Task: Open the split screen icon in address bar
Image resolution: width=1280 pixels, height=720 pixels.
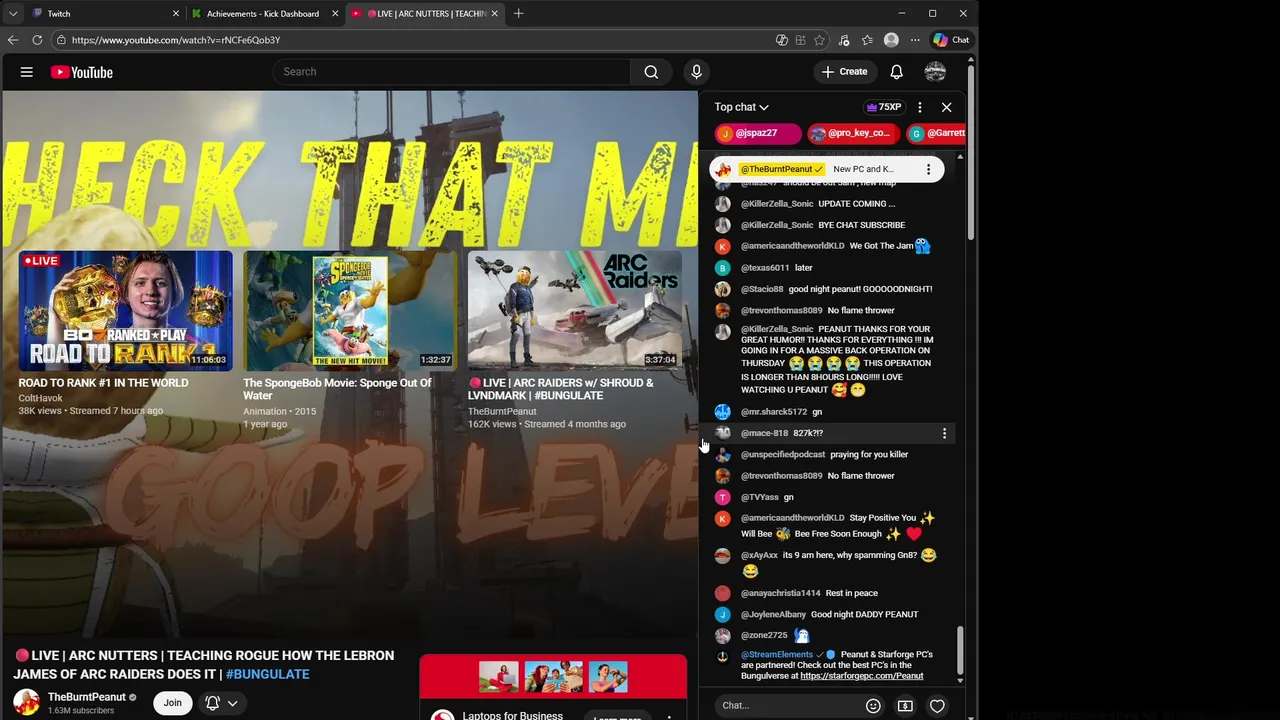Action: 800,40
